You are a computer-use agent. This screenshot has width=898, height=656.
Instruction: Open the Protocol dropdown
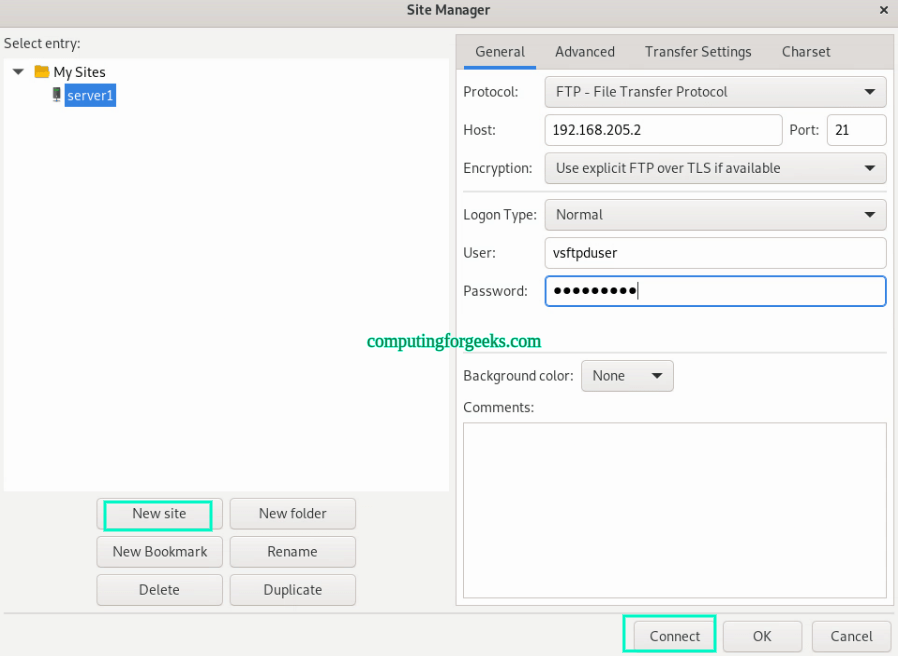(714, 91)
